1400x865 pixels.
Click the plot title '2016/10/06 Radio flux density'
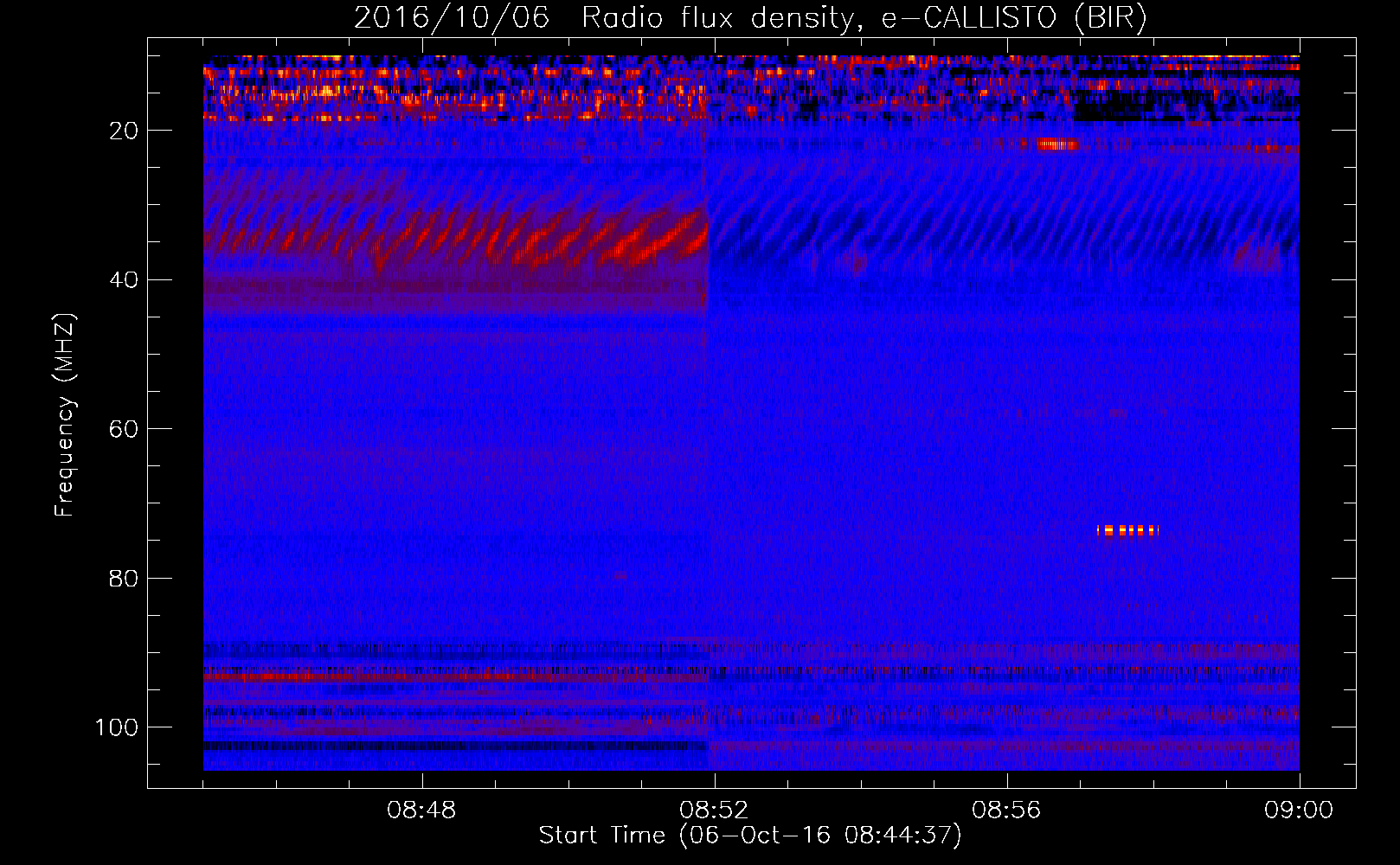(x=750, y=17)
